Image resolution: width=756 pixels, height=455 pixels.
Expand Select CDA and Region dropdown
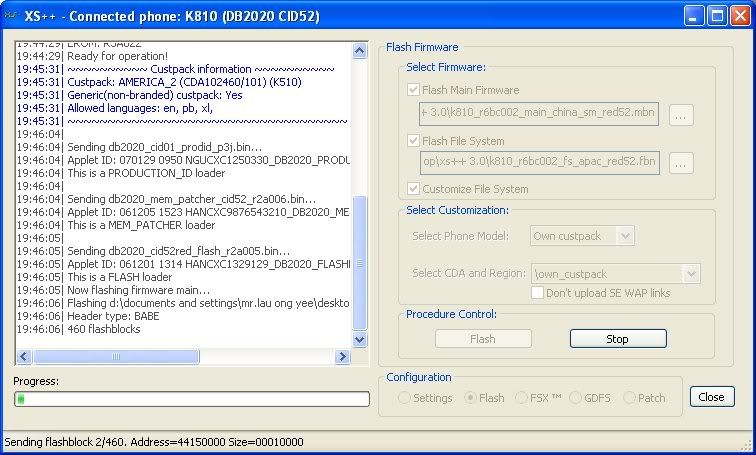[x=691, y=273]
